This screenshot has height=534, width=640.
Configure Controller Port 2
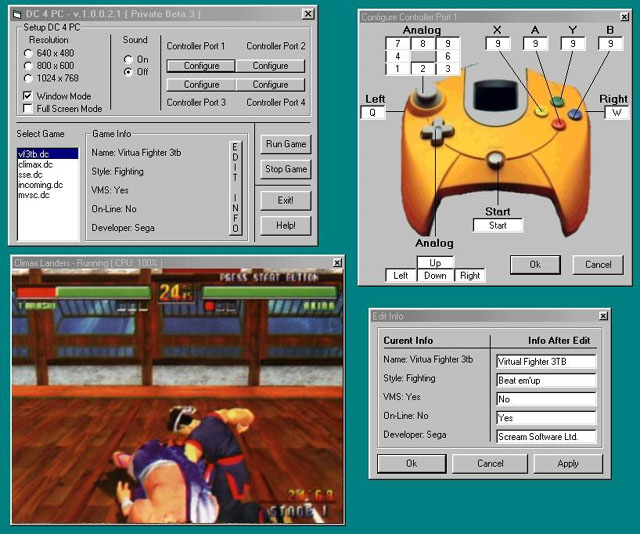270,66
